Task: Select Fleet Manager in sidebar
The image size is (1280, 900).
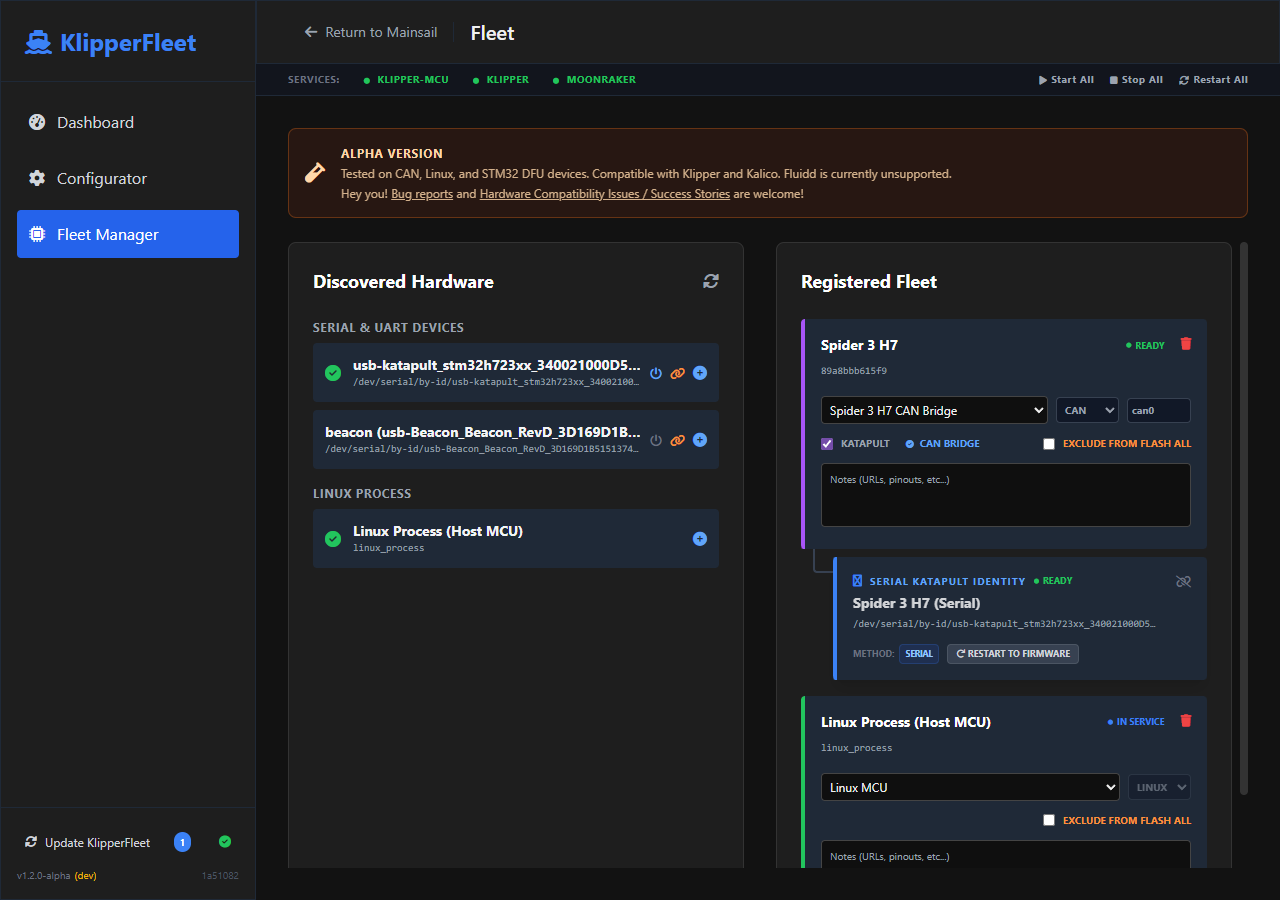Action: (128, 234)
